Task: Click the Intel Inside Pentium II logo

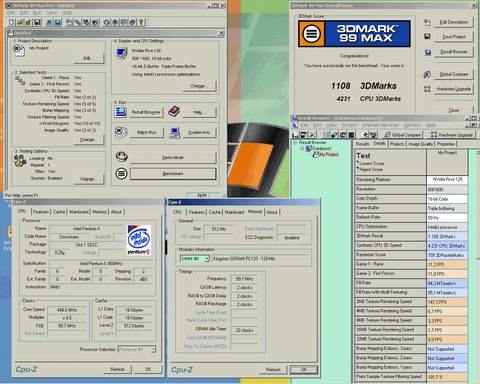Action: coord(139,240)
